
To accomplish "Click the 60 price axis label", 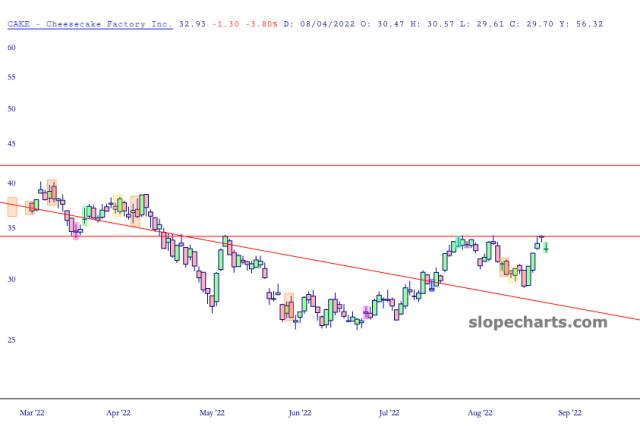I will coord(10,76).
